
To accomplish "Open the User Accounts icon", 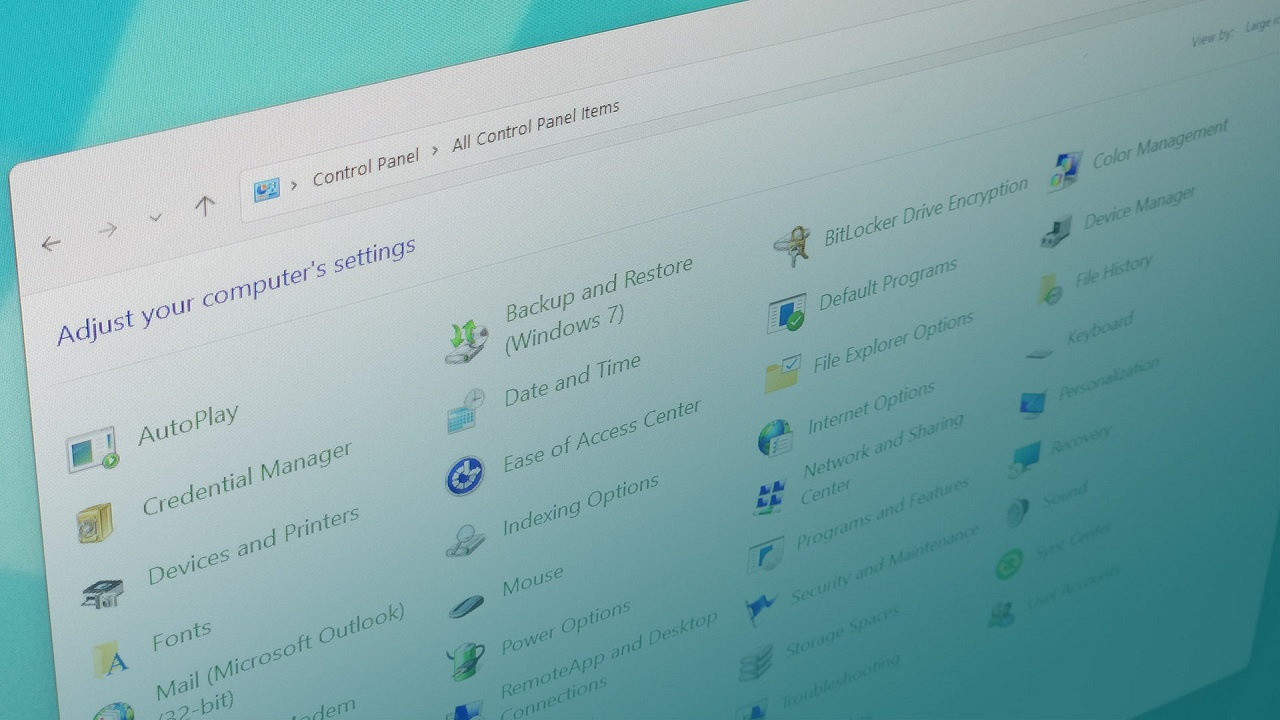I will [1001, 614].
